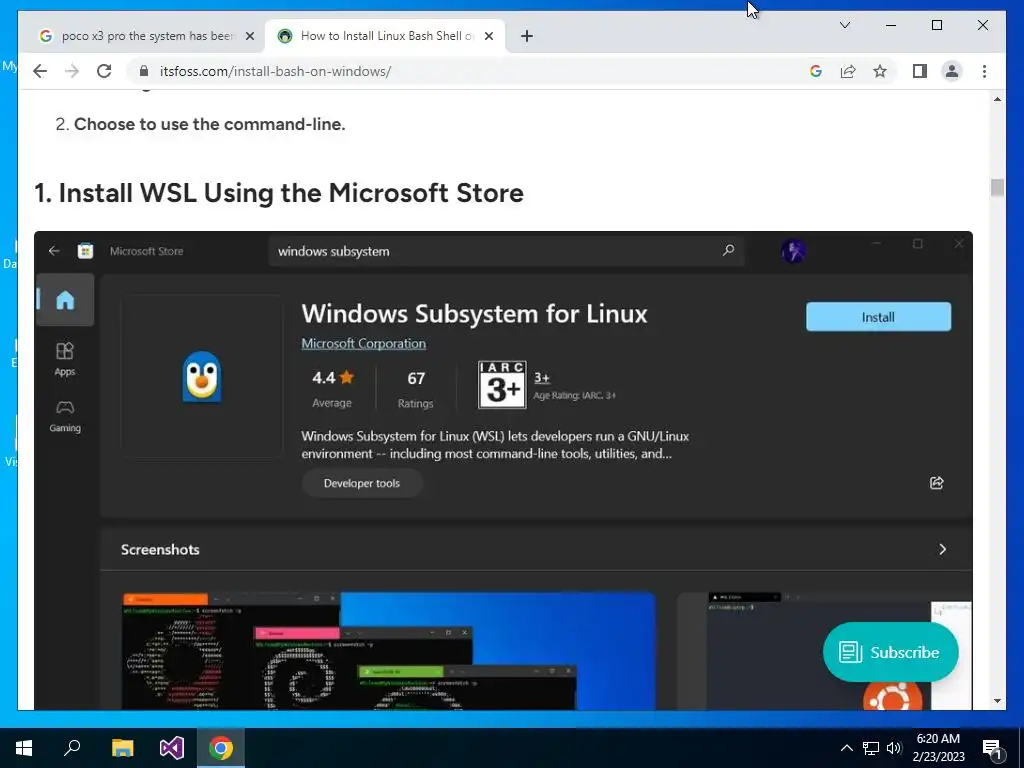Click the forward navigation arrow
Viewport: 1024px width, 768px height.
click(x=72, y=71)
